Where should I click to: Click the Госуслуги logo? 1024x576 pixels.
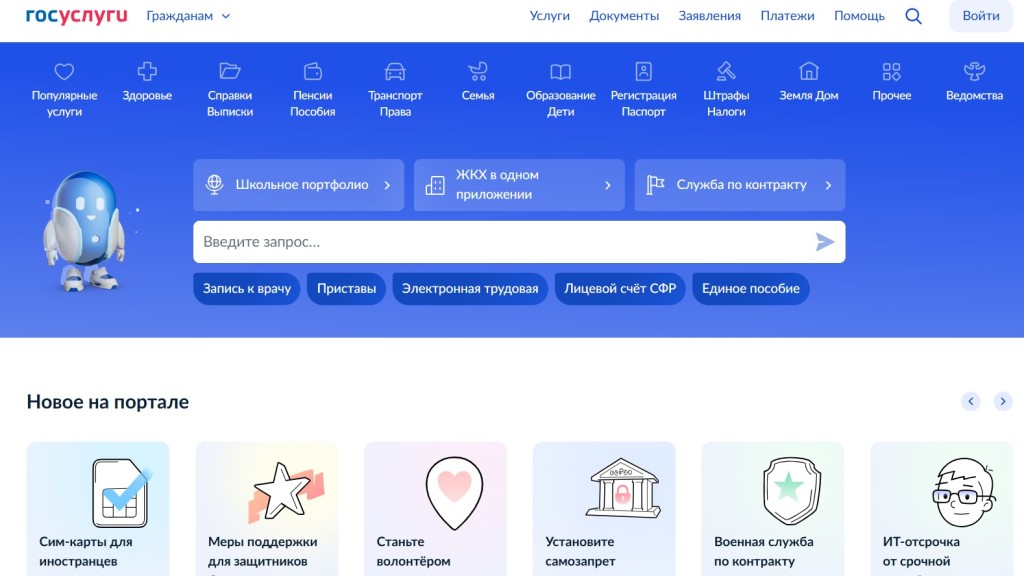pyautogui.click(x=76, y=16)
